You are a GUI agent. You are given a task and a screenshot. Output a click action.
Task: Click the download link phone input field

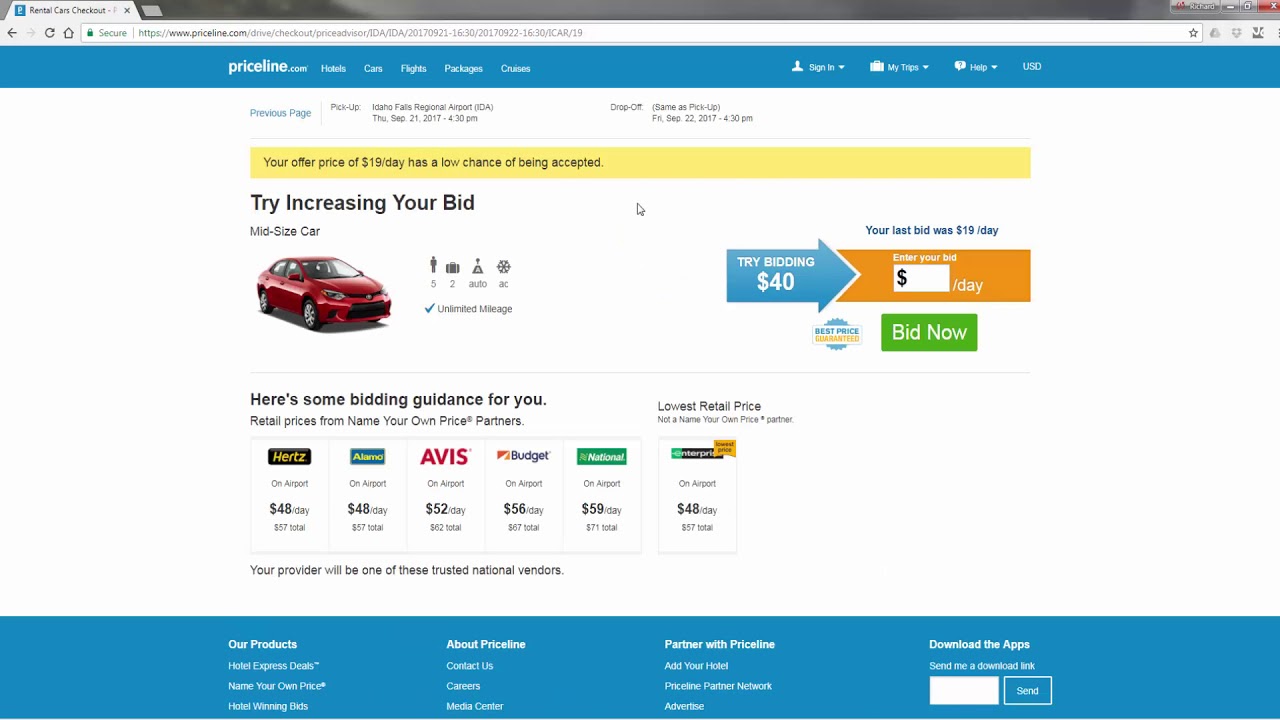click(964, 691)
